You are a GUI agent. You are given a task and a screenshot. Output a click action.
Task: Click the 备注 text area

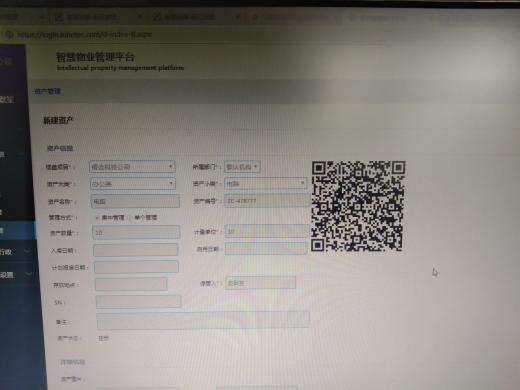click(203, 320)
